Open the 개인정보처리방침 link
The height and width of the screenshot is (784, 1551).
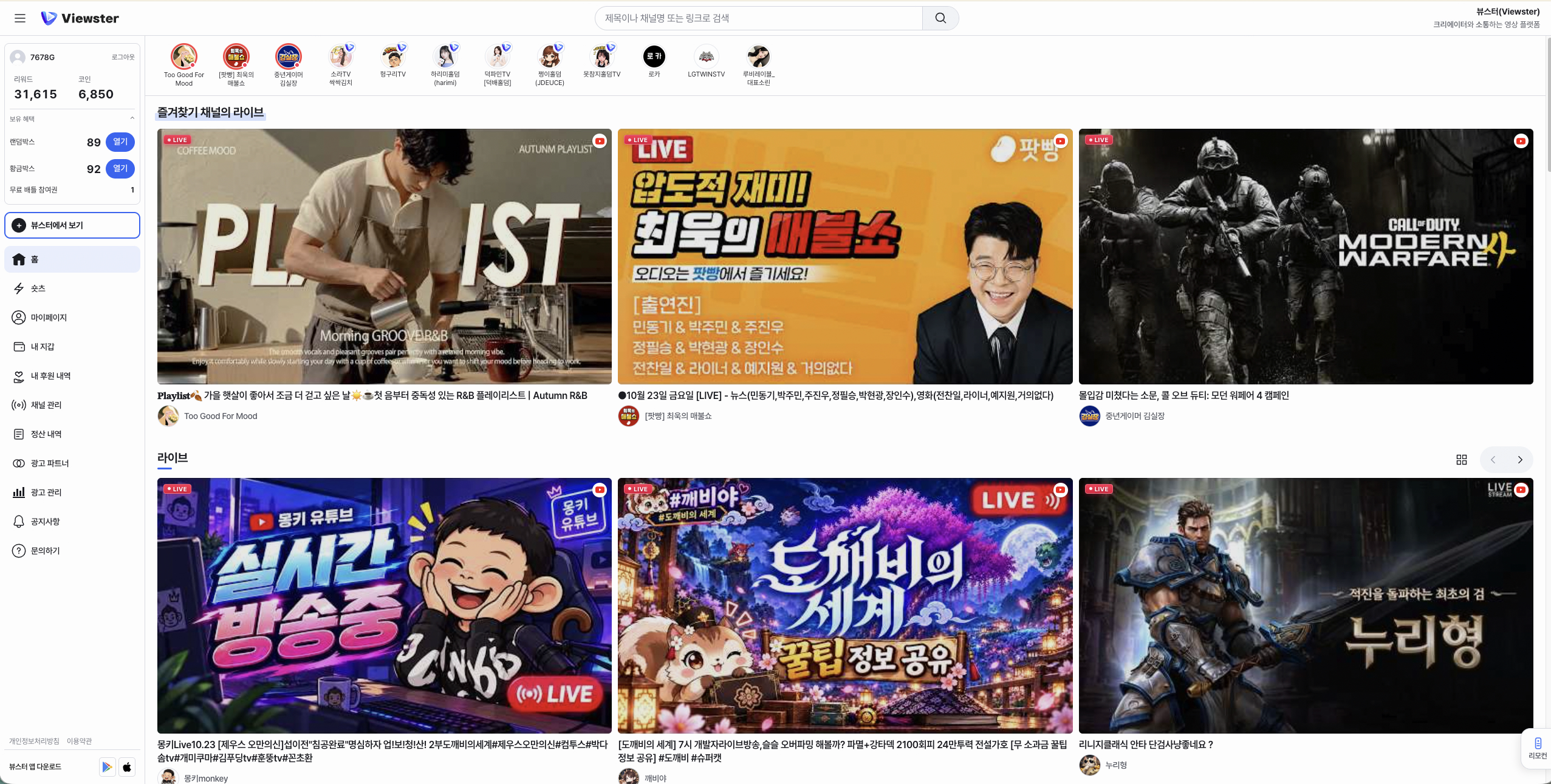(34, 741)
